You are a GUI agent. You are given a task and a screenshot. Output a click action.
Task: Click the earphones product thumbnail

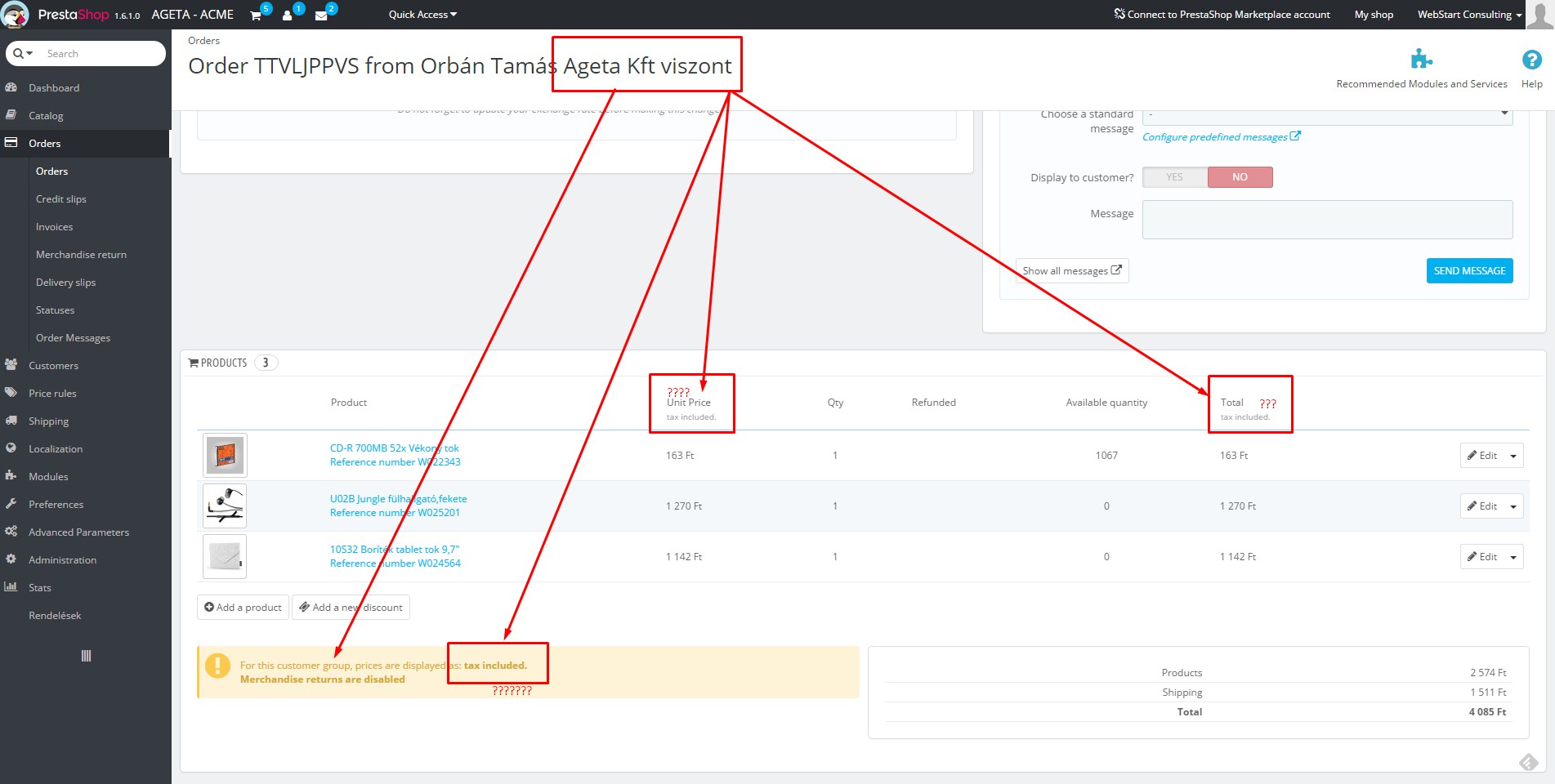(x=225, y=506)
